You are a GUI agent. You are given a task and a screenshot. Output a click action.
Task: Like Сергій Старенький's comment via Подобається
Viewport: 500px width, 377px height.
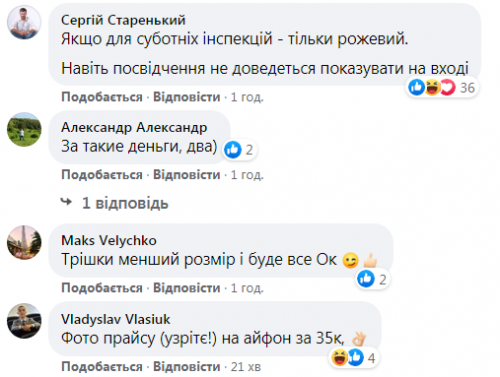point(102,97)
